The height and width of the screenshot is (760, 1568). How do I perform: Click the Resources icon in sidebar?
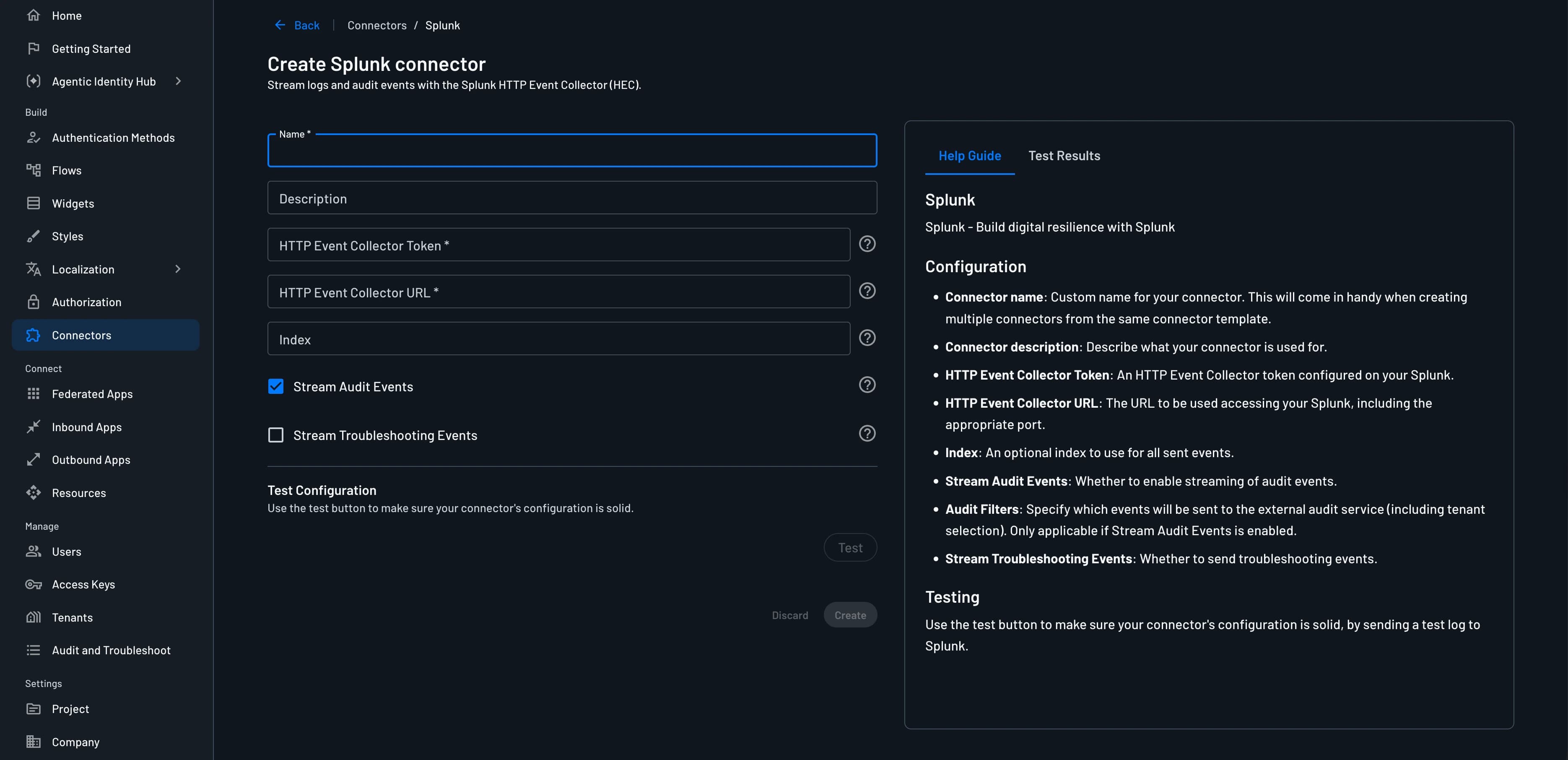[34, 493]
